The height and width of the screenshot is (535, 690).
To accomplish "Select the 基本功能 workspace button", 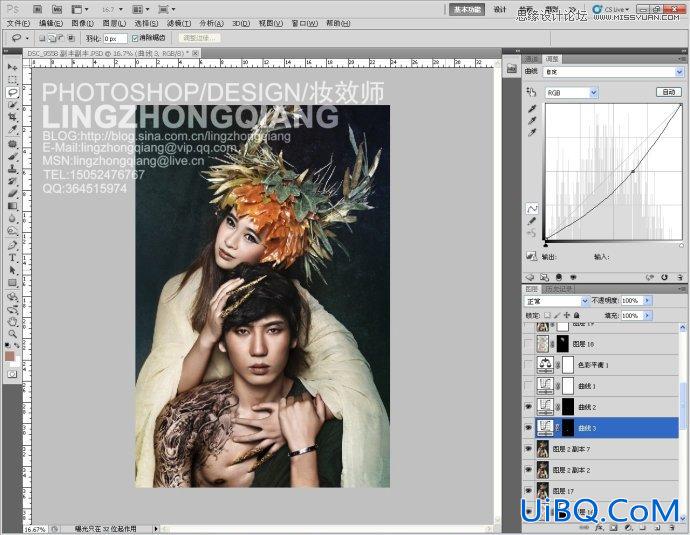I will (x=467, y=9).
